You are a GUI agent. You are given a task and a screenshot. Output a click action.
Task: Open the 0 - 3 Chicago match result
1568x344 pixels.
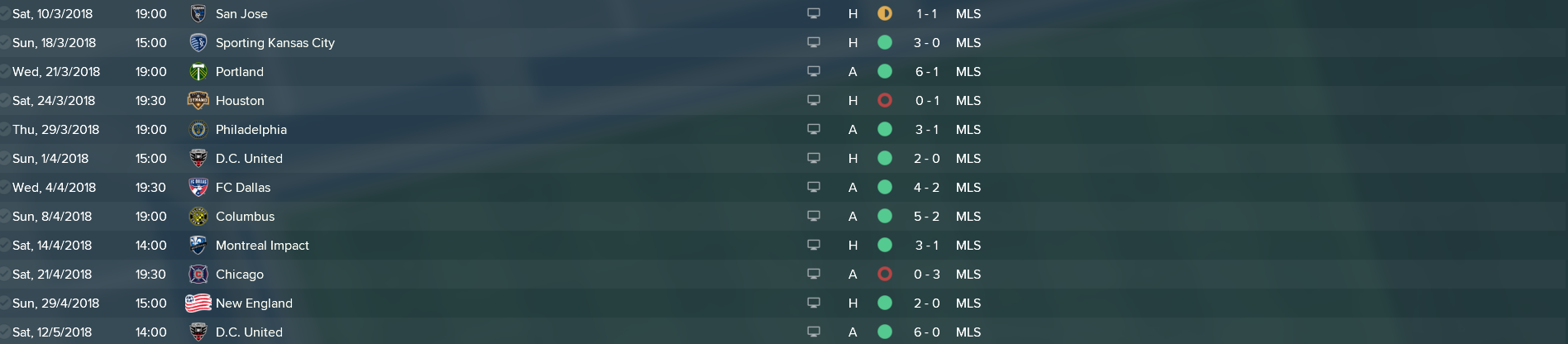pos(926,275)
